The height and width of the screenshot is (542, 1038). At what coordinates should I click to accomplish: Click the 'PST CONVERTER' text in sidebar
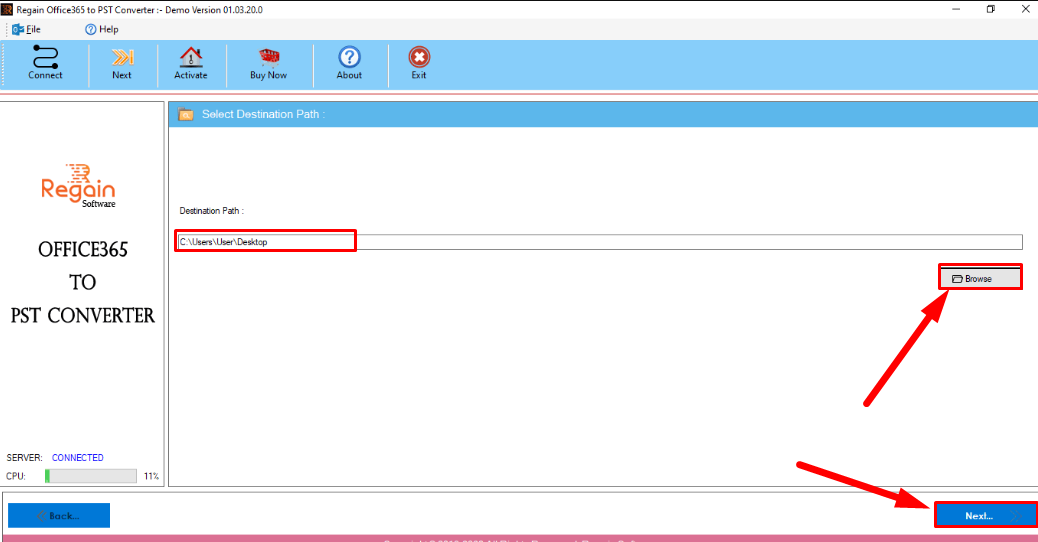[83, 316]
